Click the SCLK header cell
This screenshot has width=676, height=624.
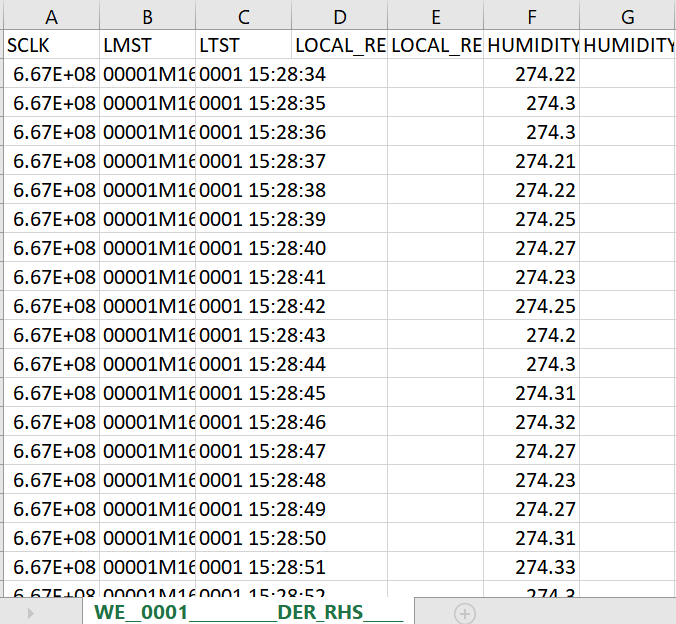coord(52,45)
